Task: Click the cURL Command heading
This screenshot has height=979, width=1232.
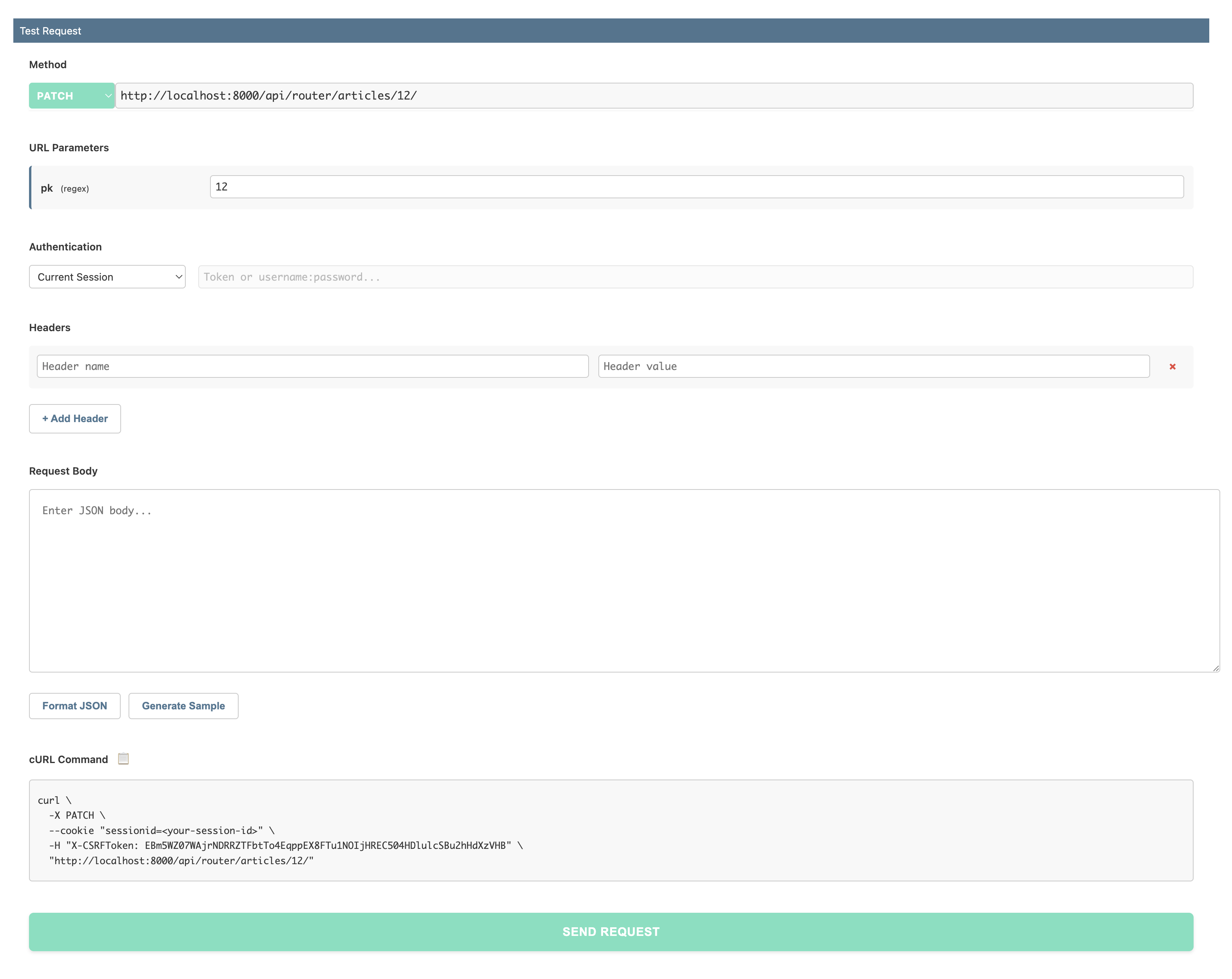Action: (69, 759)
